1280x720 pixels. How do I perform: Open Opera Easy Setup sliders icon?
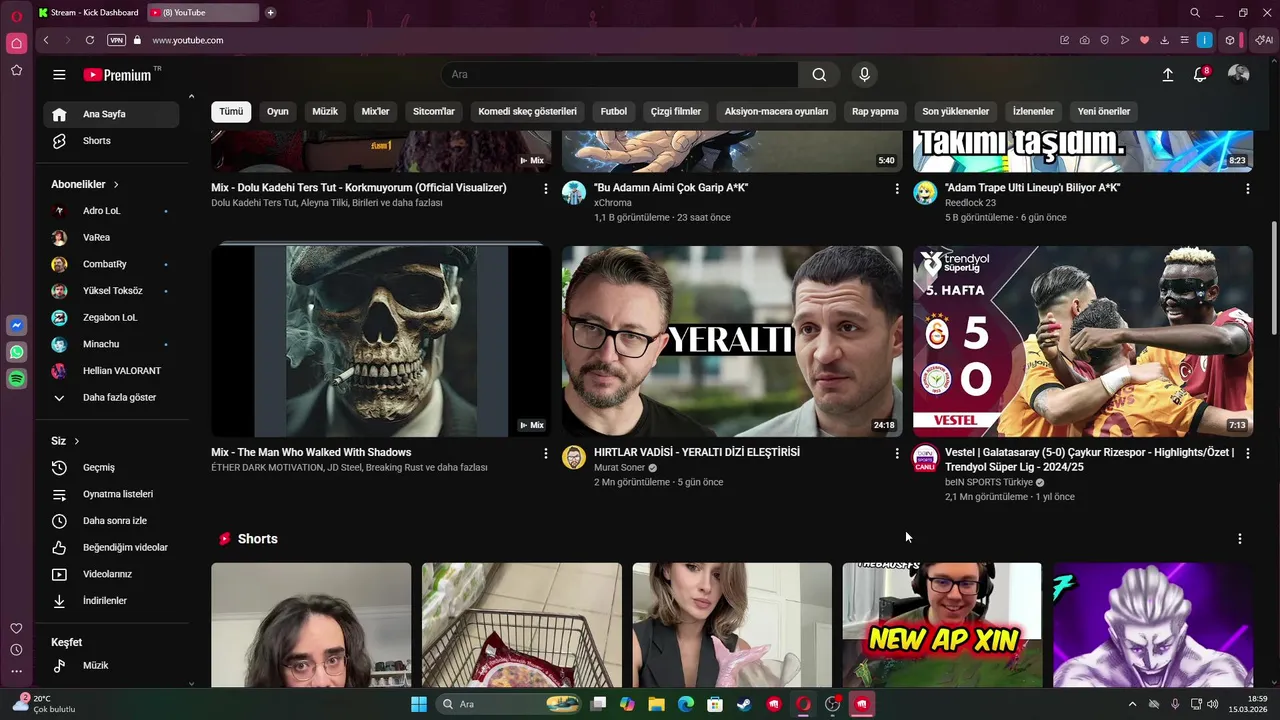[x=1184, y=40]
